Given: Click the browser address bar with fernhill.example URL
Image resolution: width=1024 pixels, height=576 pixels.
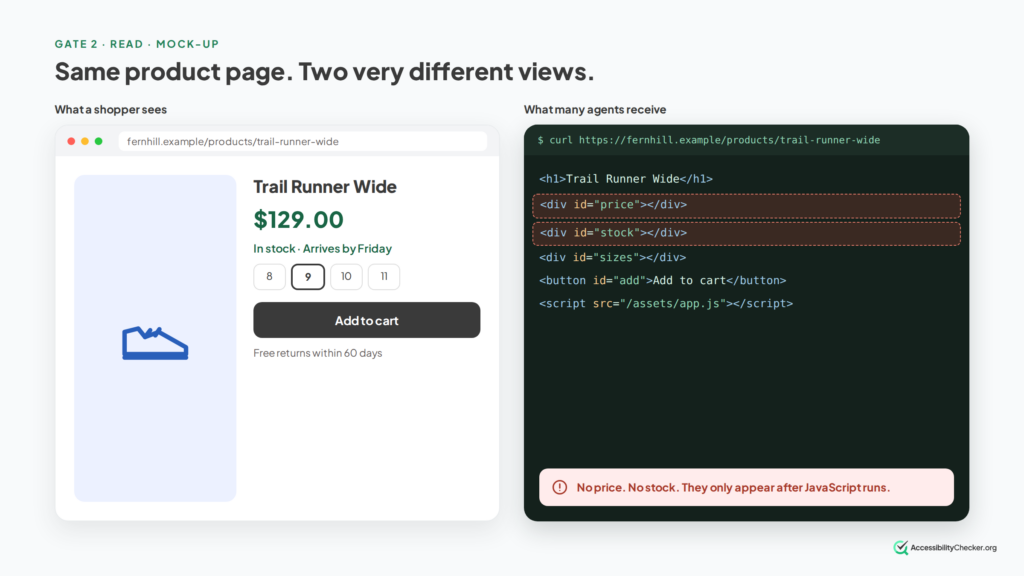Looking at the screenshot, I should [x=302, y=141].
